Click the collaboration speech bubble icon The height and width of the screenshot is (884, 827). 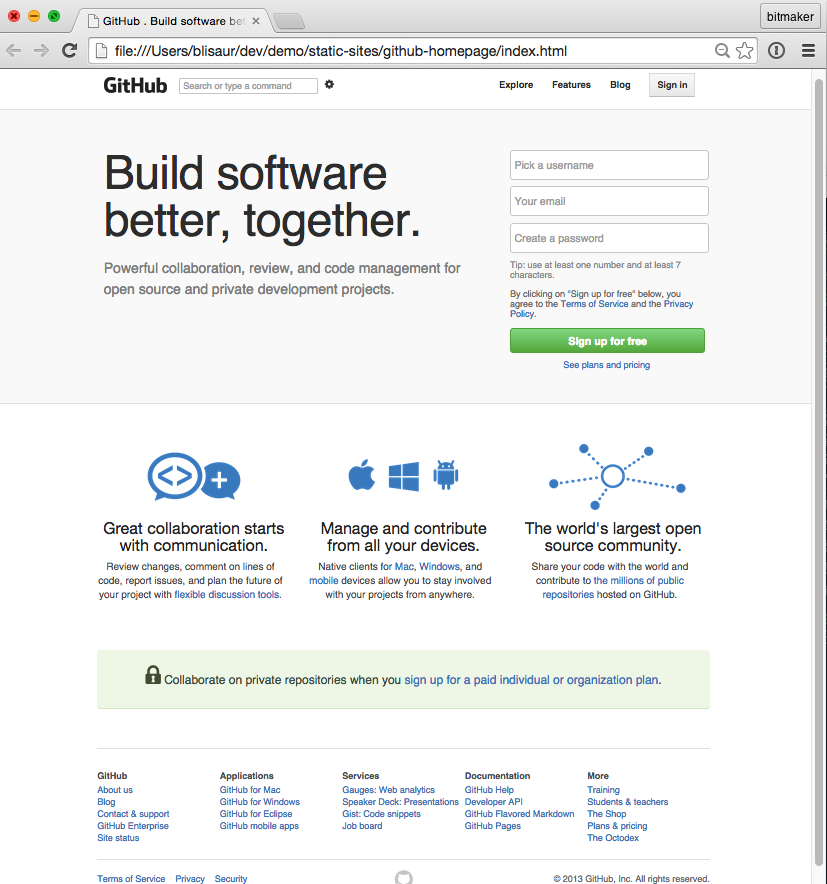click(193, 476)
